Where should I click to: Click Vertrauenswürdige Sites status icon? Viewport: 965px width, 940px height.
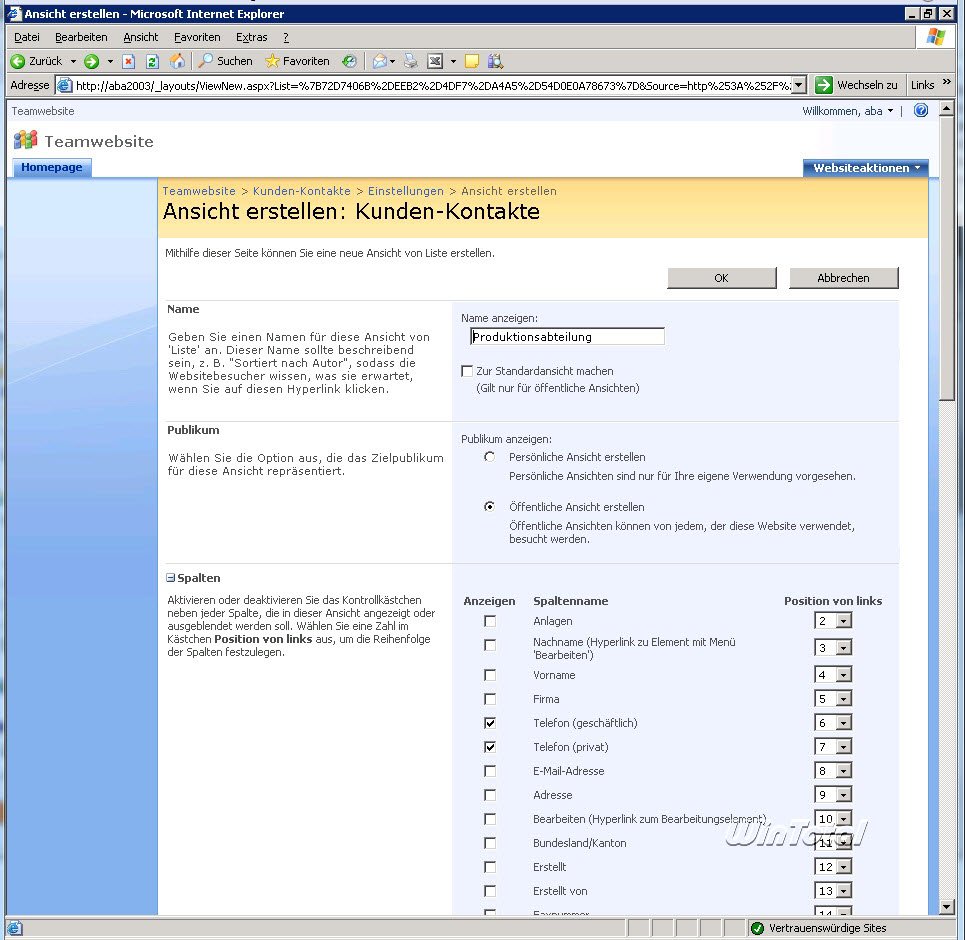pyautogui.click(x=758, y=928)
